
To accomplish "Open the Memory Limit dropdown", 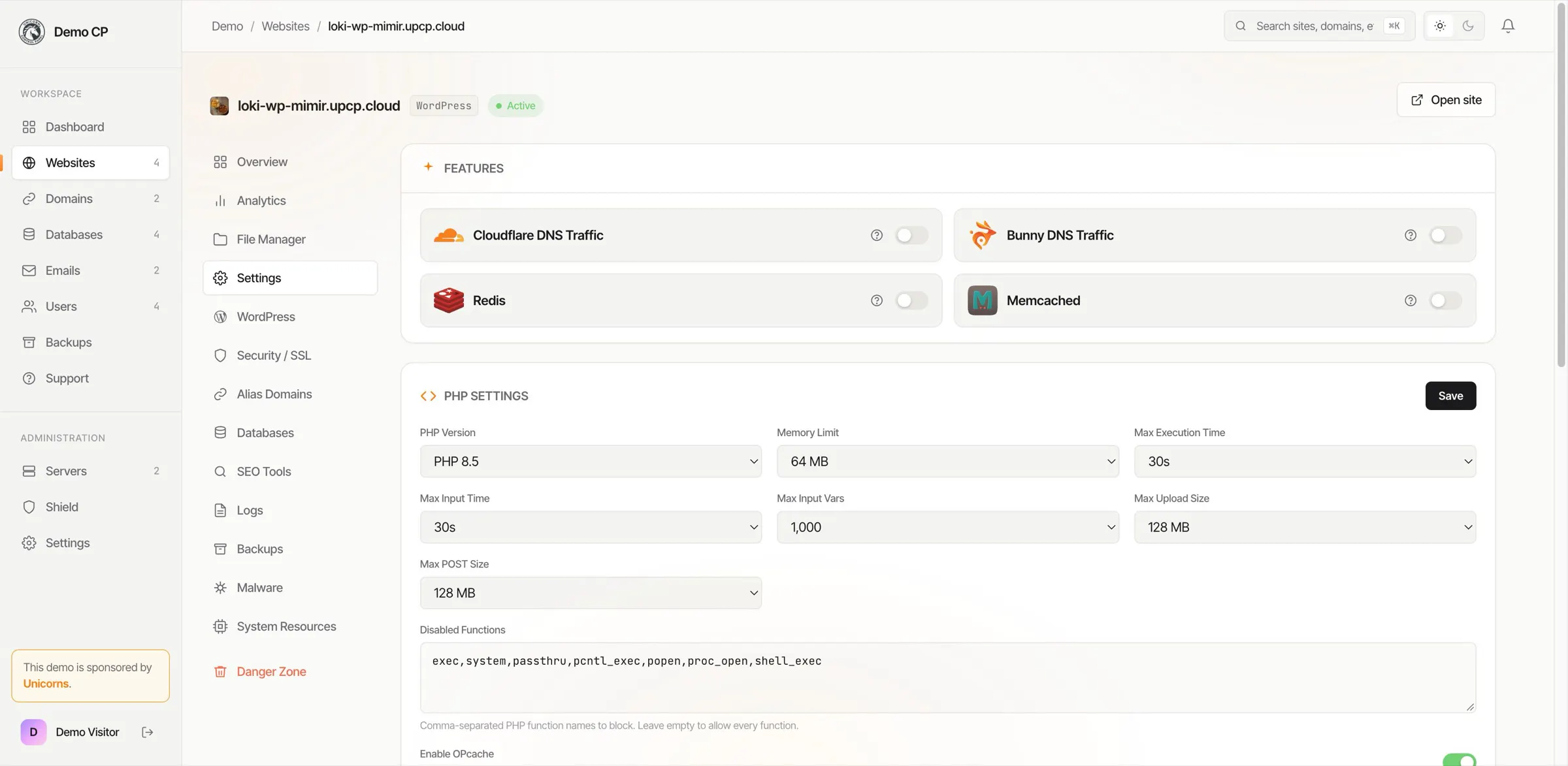I will [x=947, y=461].
